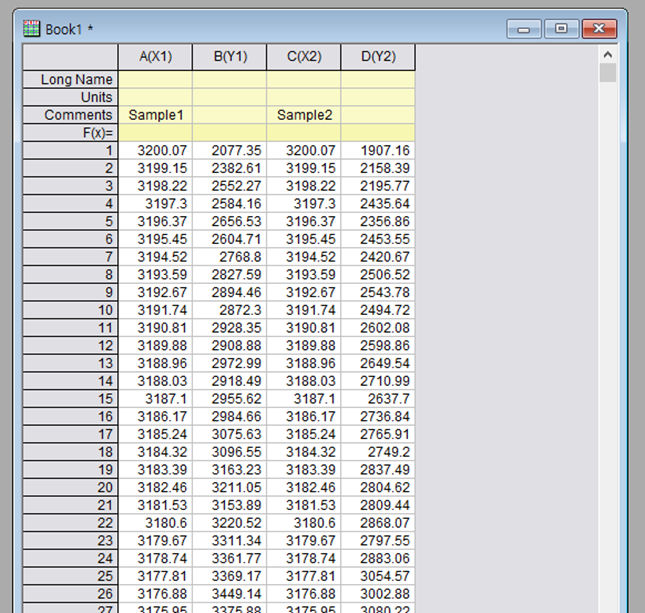Click the Comments cell of column B
The image size is (645, 613).
[x=230, y=115]
